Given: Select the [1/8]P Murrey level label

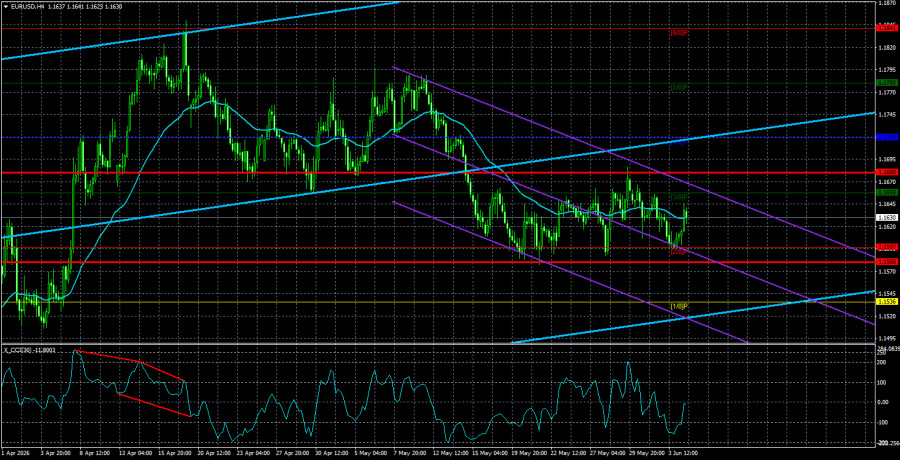Looking at the screenshot, I should point(679,306).
